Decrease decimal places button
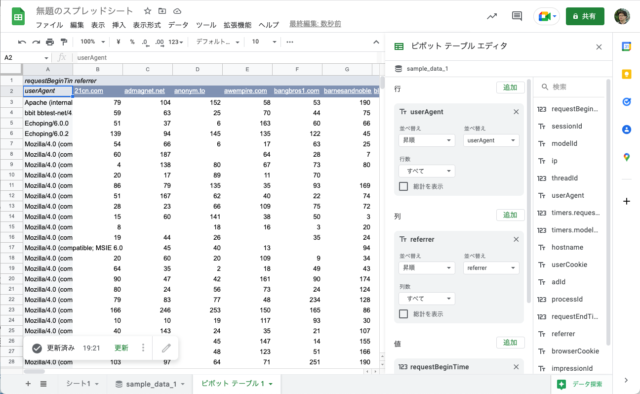 (145, 42)
